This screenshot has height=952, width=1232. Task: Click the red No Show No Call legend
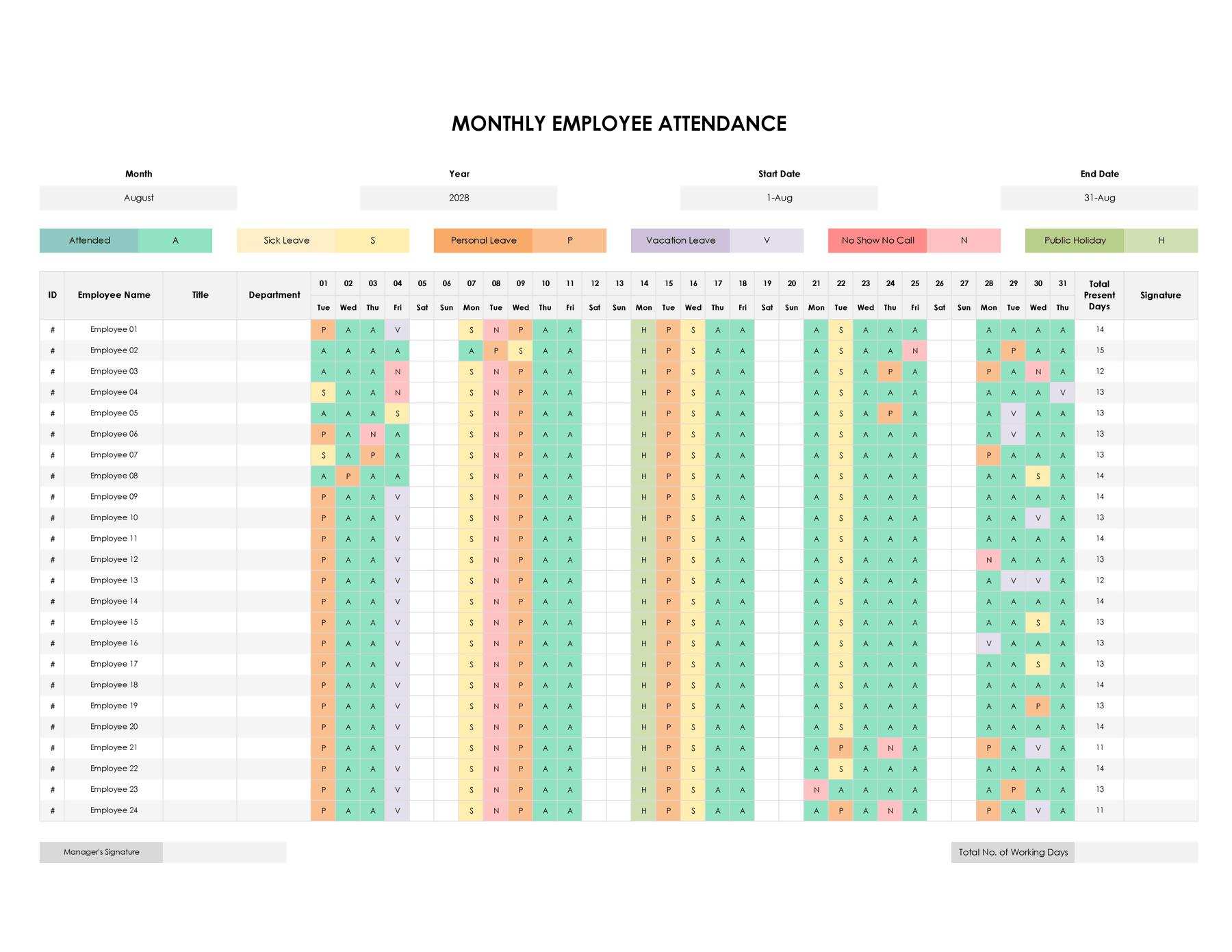coord(877,240)
